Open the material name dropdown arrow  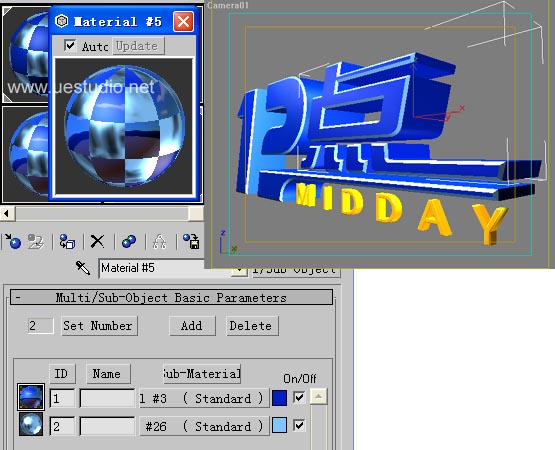point(240,271)
